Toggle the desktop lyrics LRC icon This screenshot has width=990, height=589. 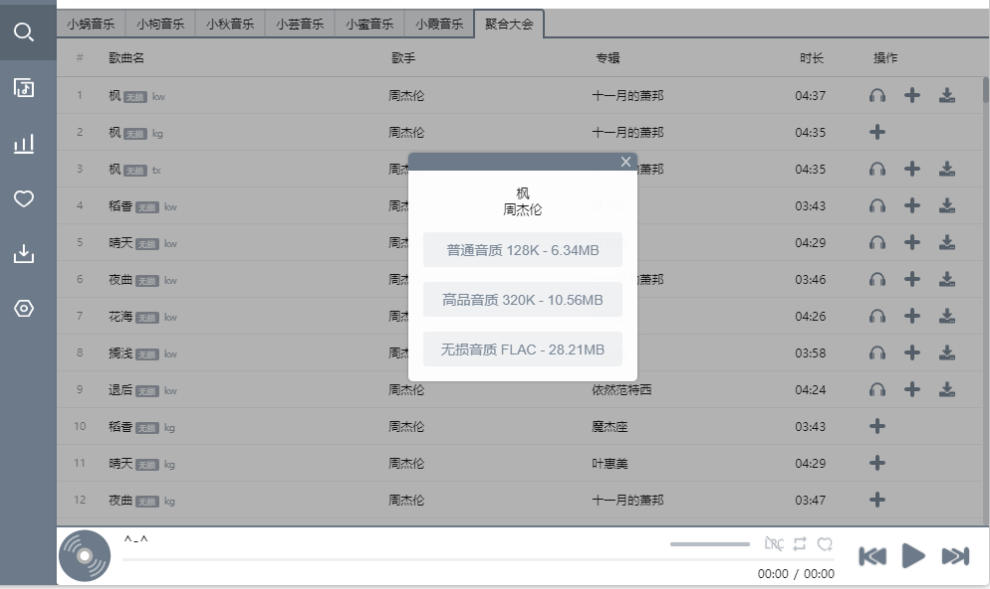[774, 544]
